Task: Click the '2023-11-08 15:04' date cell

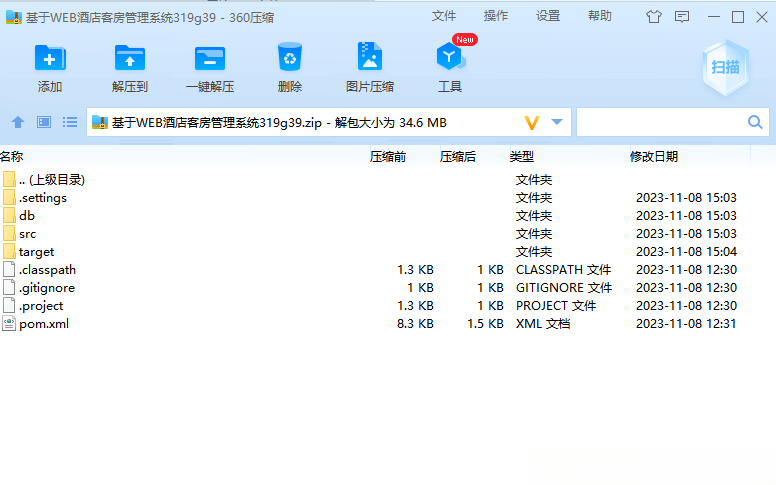Action: point(686,252)
